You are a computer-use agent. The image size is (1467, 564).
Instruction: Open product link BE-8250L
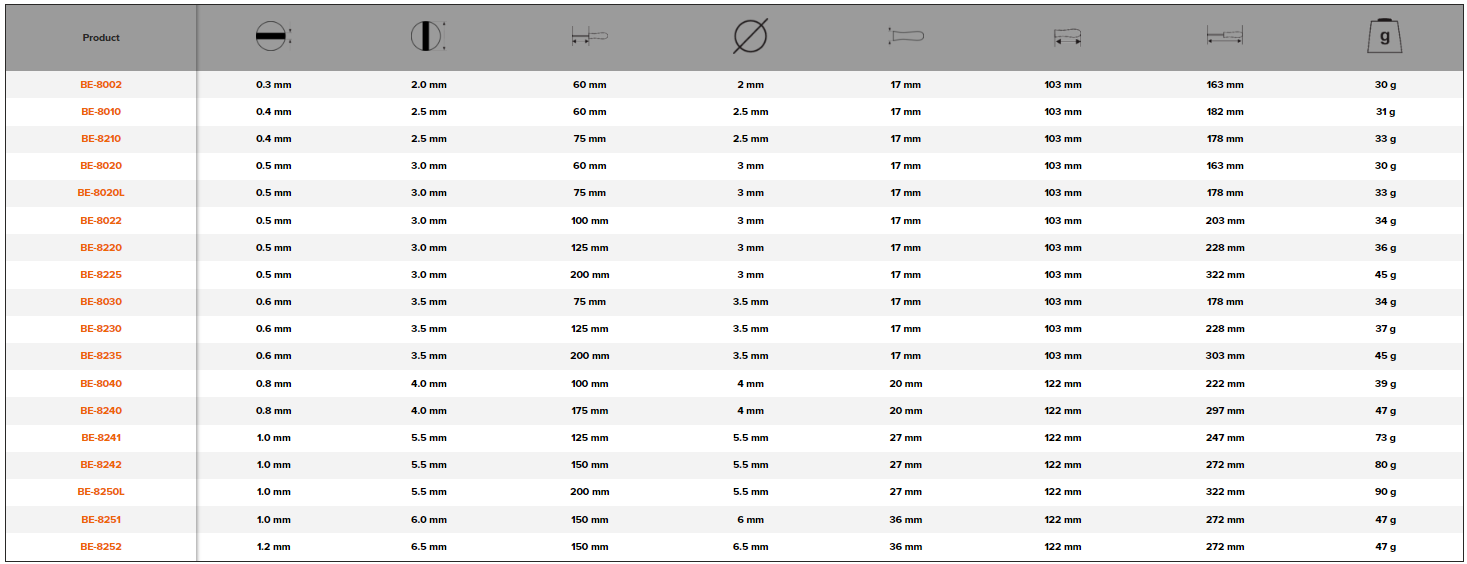pos(101,492)
